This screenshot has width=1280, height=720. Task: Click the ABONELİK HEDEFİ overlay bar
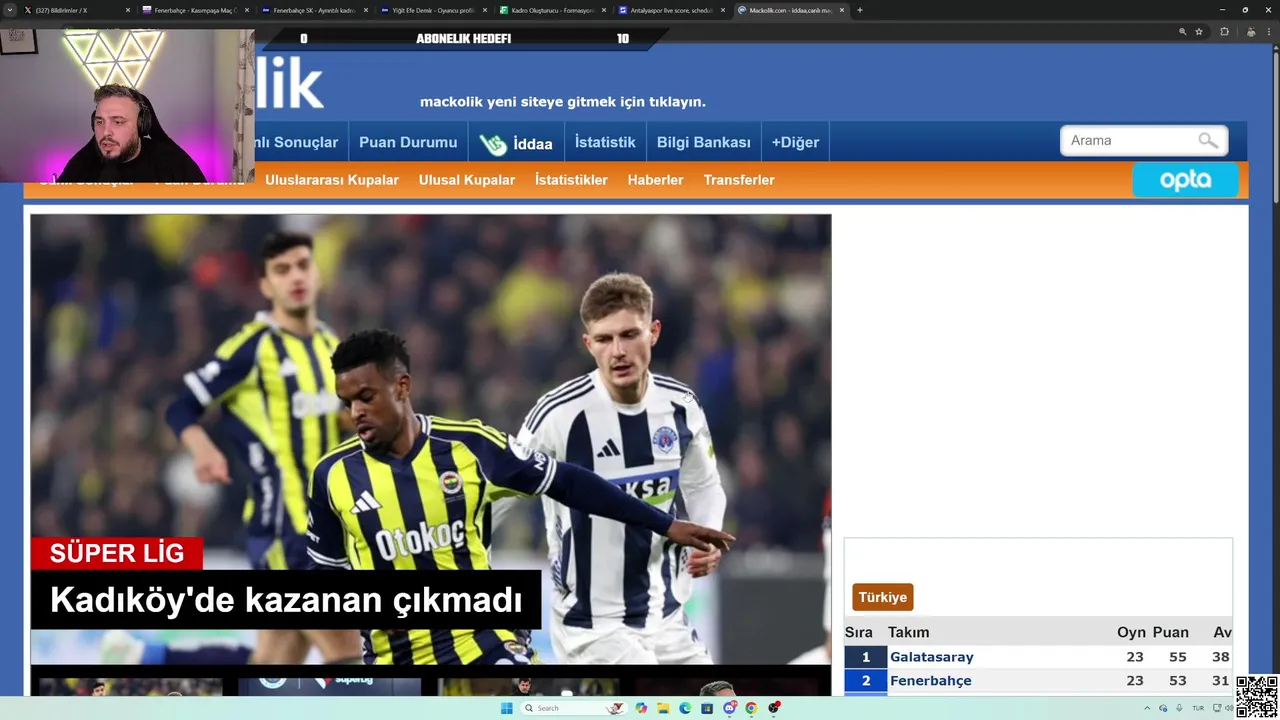(x=465, y=39)
